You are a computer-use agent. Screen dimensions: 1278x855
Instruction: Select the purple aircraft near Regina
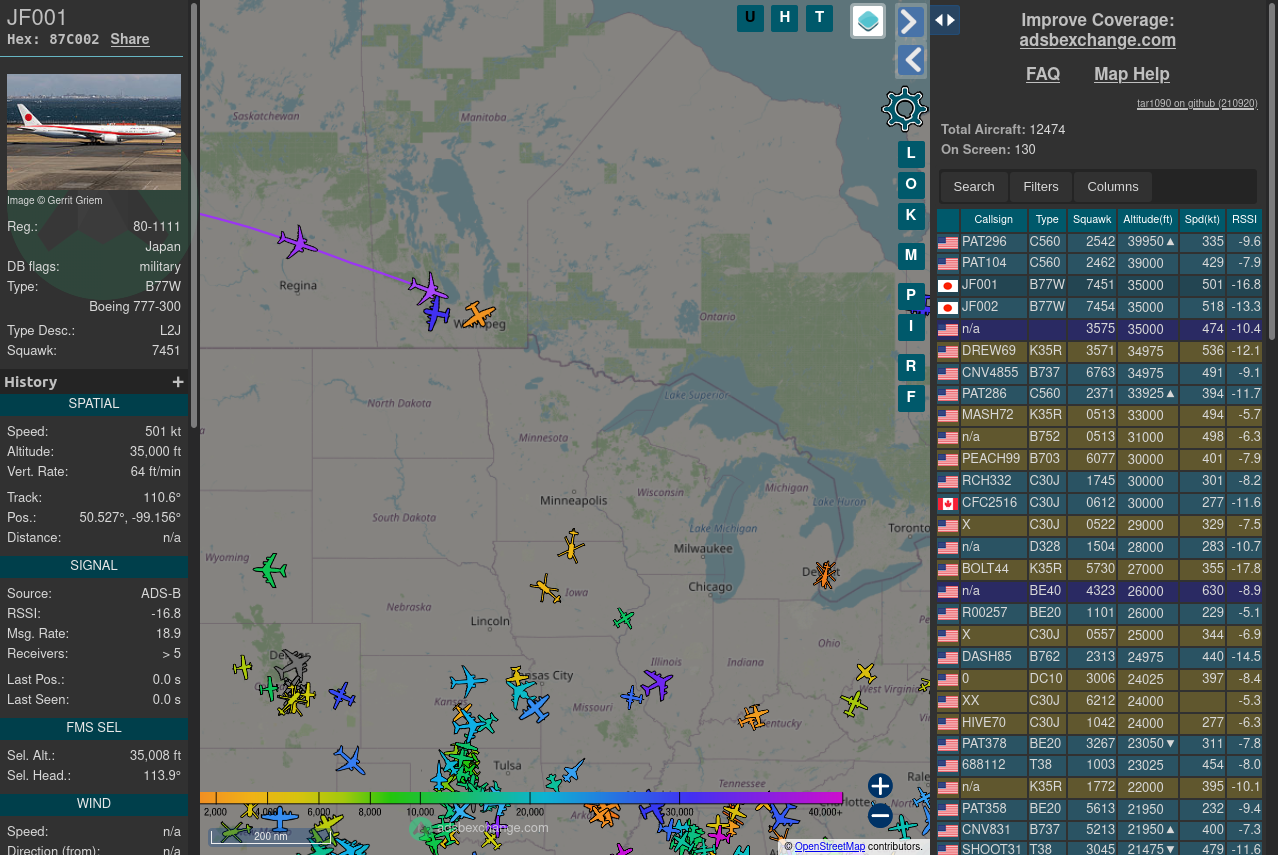point(297,242)
